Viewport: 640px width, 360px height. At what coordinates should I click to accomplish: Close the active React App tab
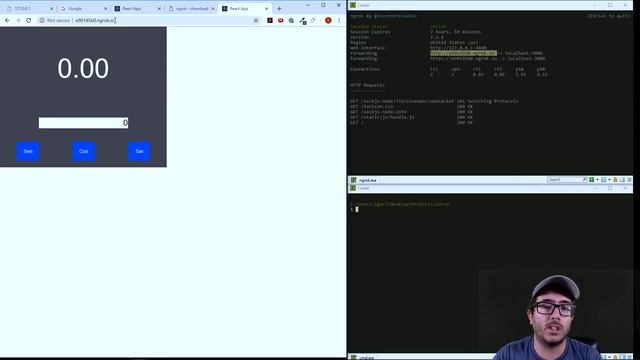point(267,9)
